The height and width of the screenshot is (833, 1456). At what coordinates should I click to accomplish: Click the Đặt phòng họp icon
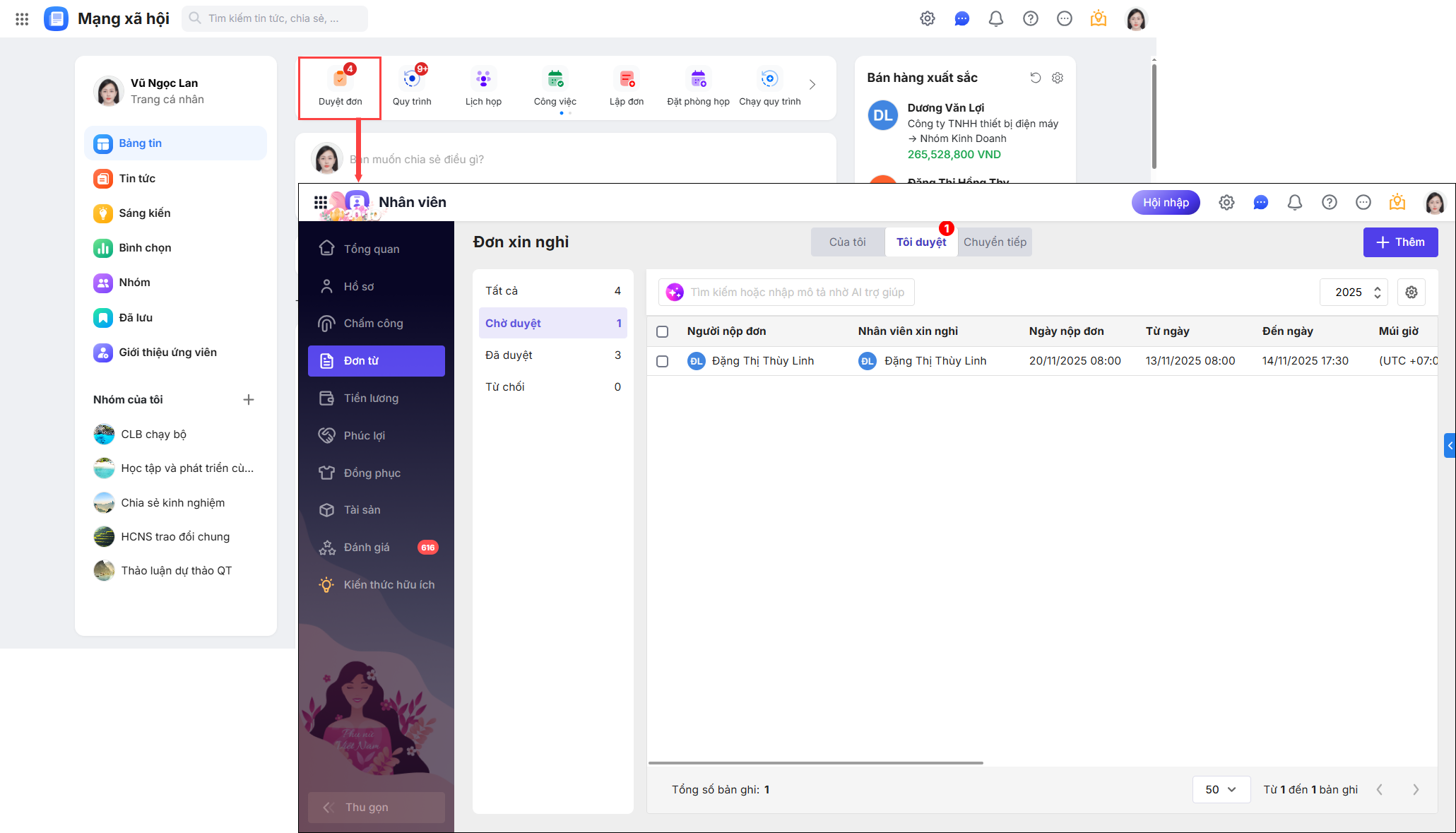pyautogui.click(x=698, y=79)
